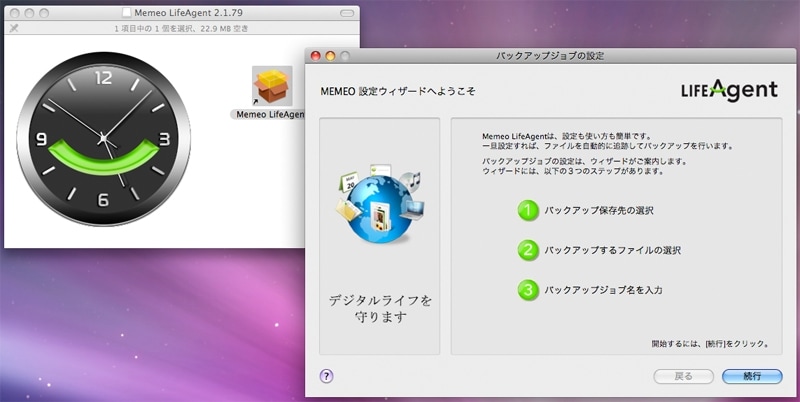
Task: Click the LifeAgent logo in wizard header
Action: click(x=729, y=90)
